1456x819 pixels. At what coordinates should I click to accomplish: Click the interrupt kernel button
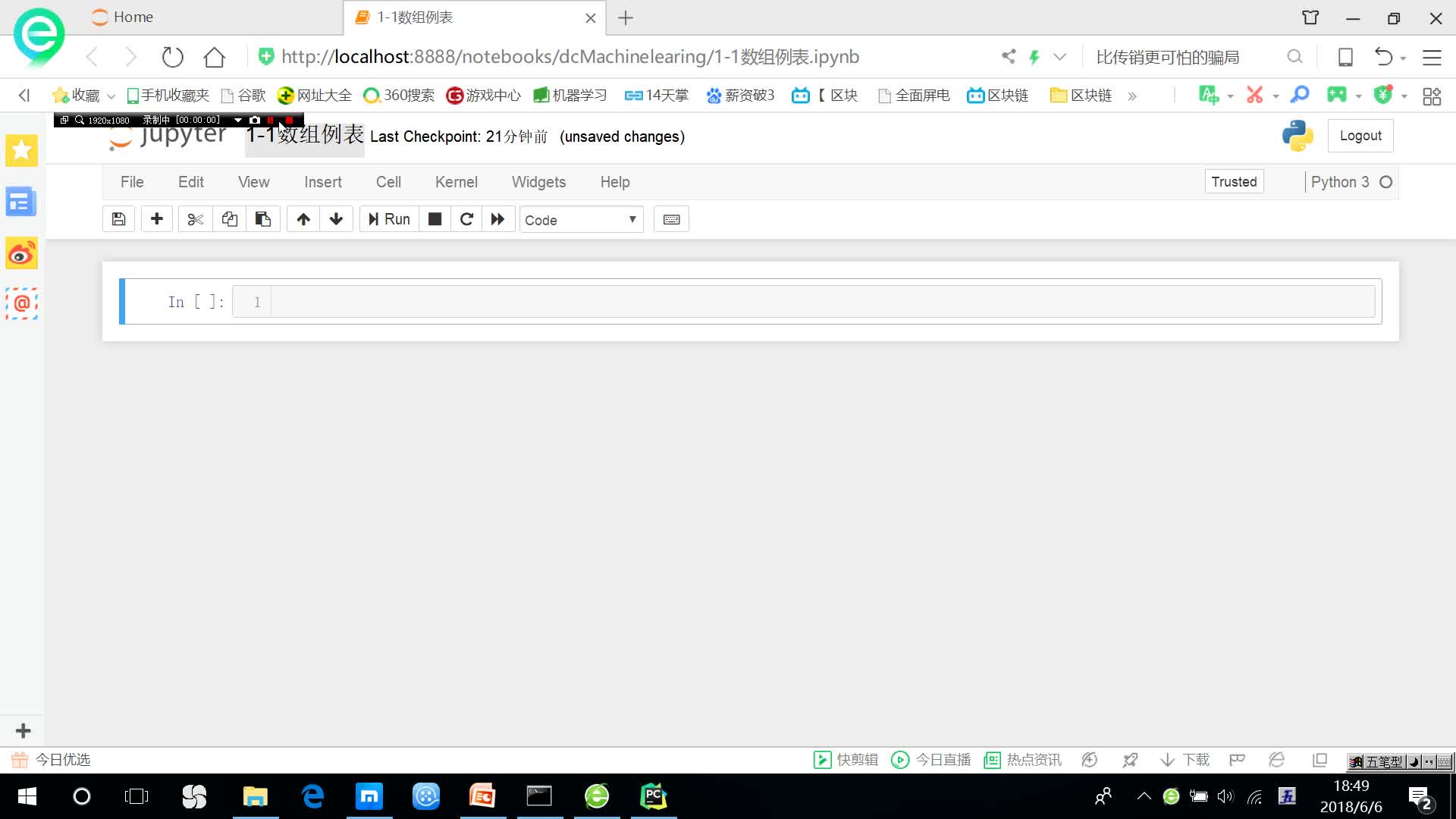click(x=435, y=219)
